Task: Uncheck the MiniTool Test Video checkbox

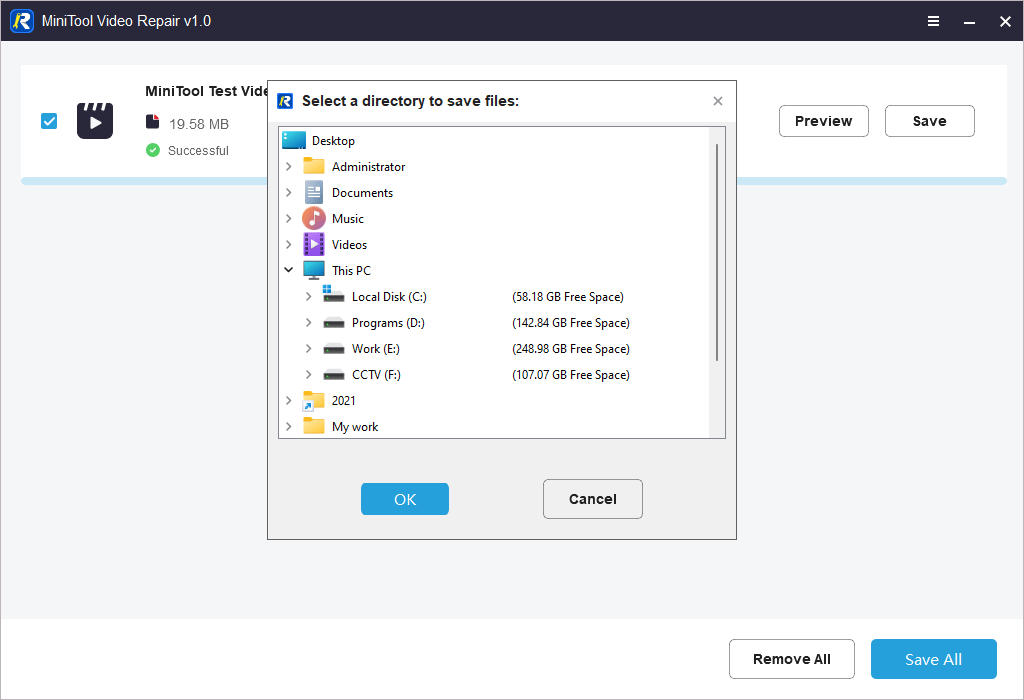Action: coord(49,121)
